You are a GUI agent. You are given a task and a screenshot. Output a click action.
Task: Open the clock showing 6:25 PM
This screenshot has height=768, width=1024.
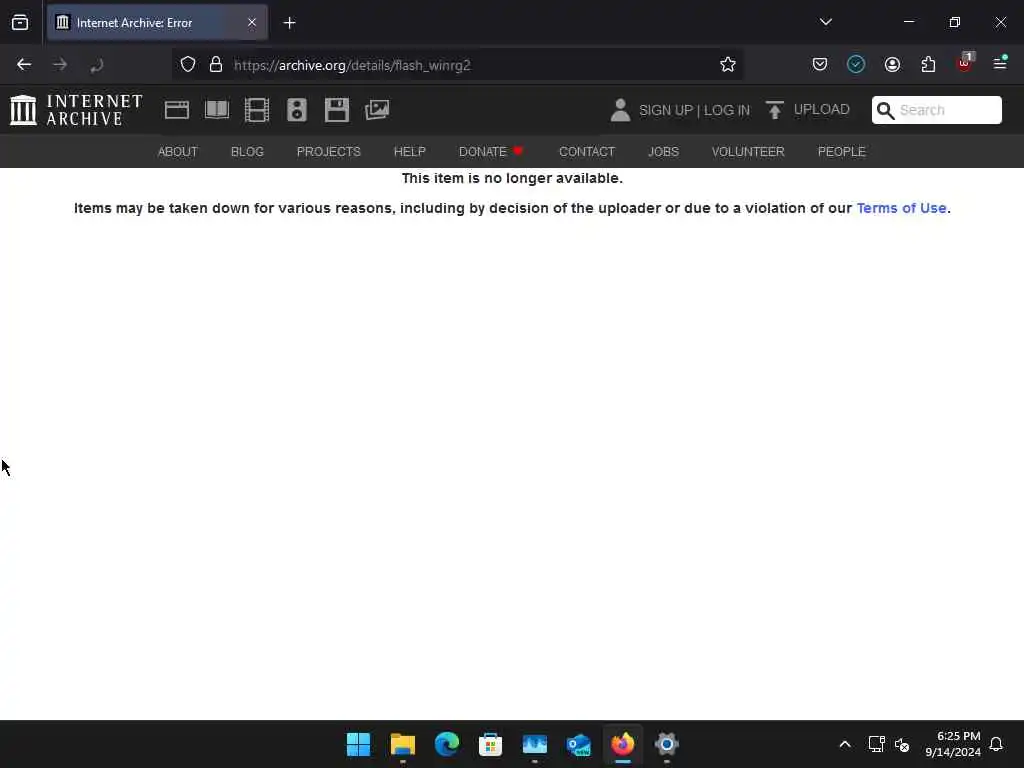click(x=953, y=744)
